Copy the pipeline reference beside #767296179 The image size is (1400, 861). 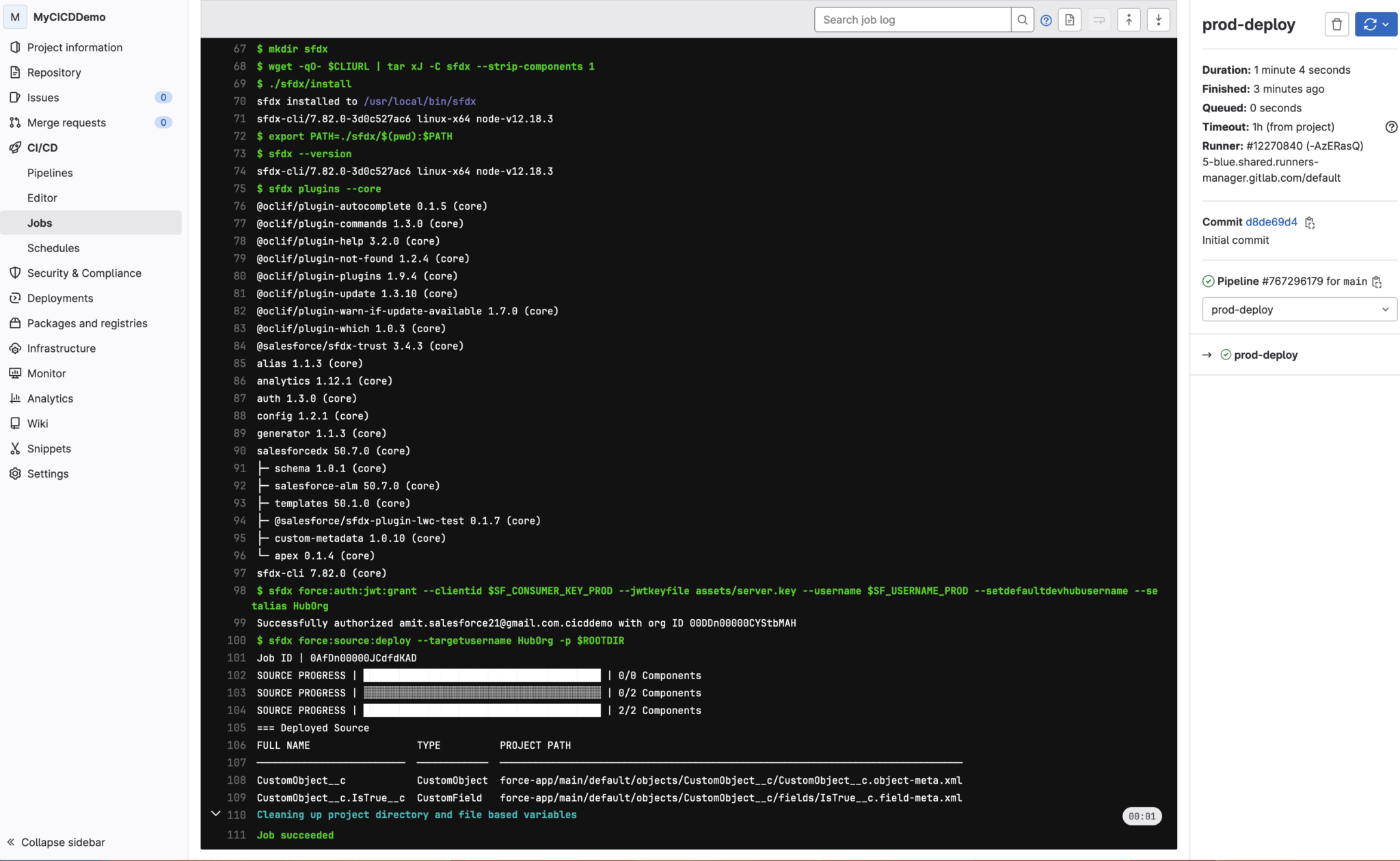(x=1377, y=282)
